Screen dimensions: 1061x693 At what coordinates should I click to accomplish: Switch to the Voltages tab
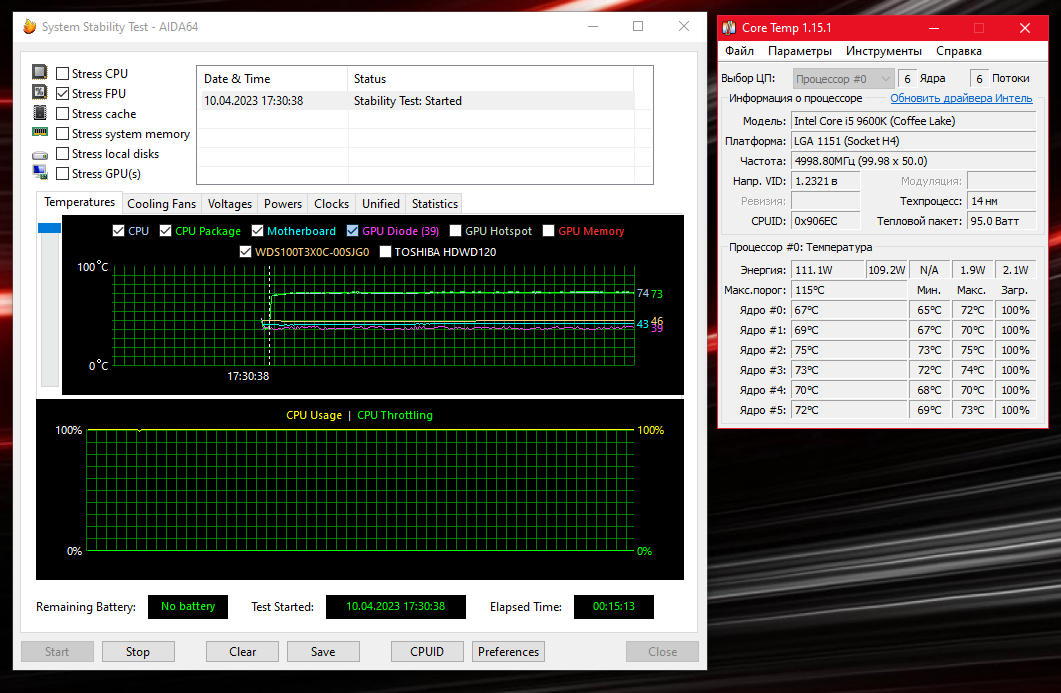tap(229, 204)
